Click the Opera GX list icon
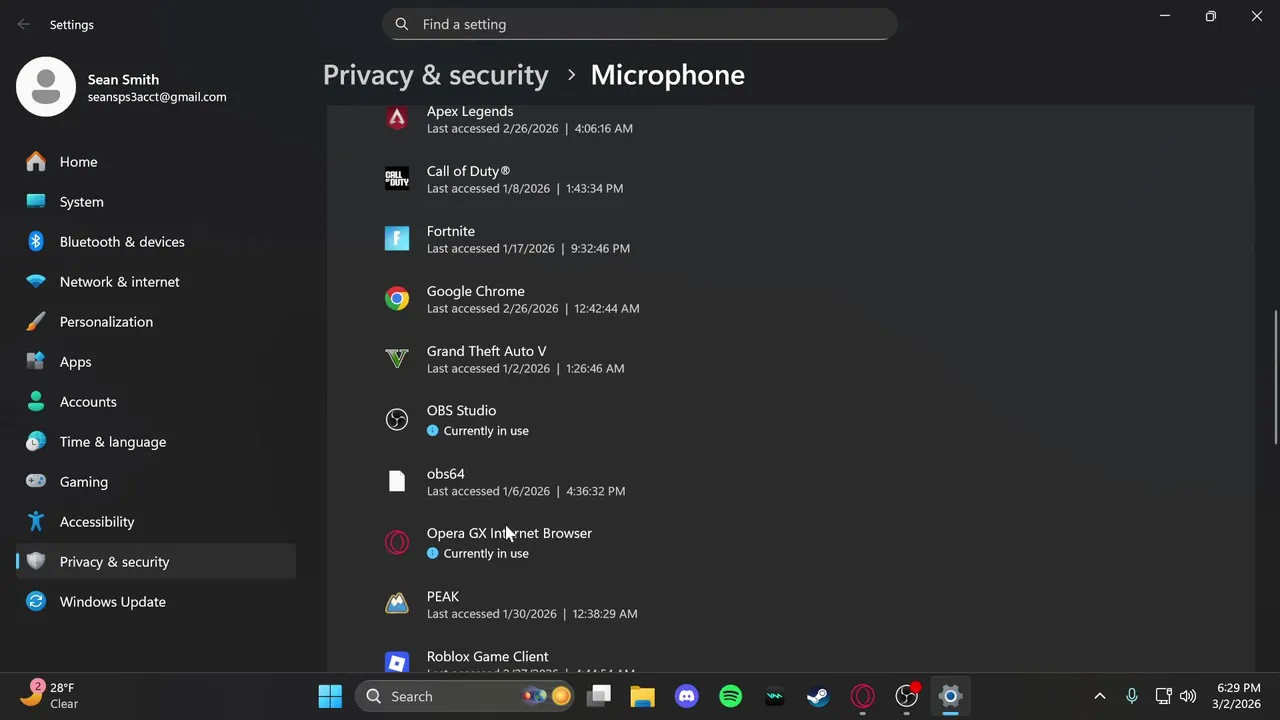The width and height of the screenshot is (1280, 720). click(397, 542)
